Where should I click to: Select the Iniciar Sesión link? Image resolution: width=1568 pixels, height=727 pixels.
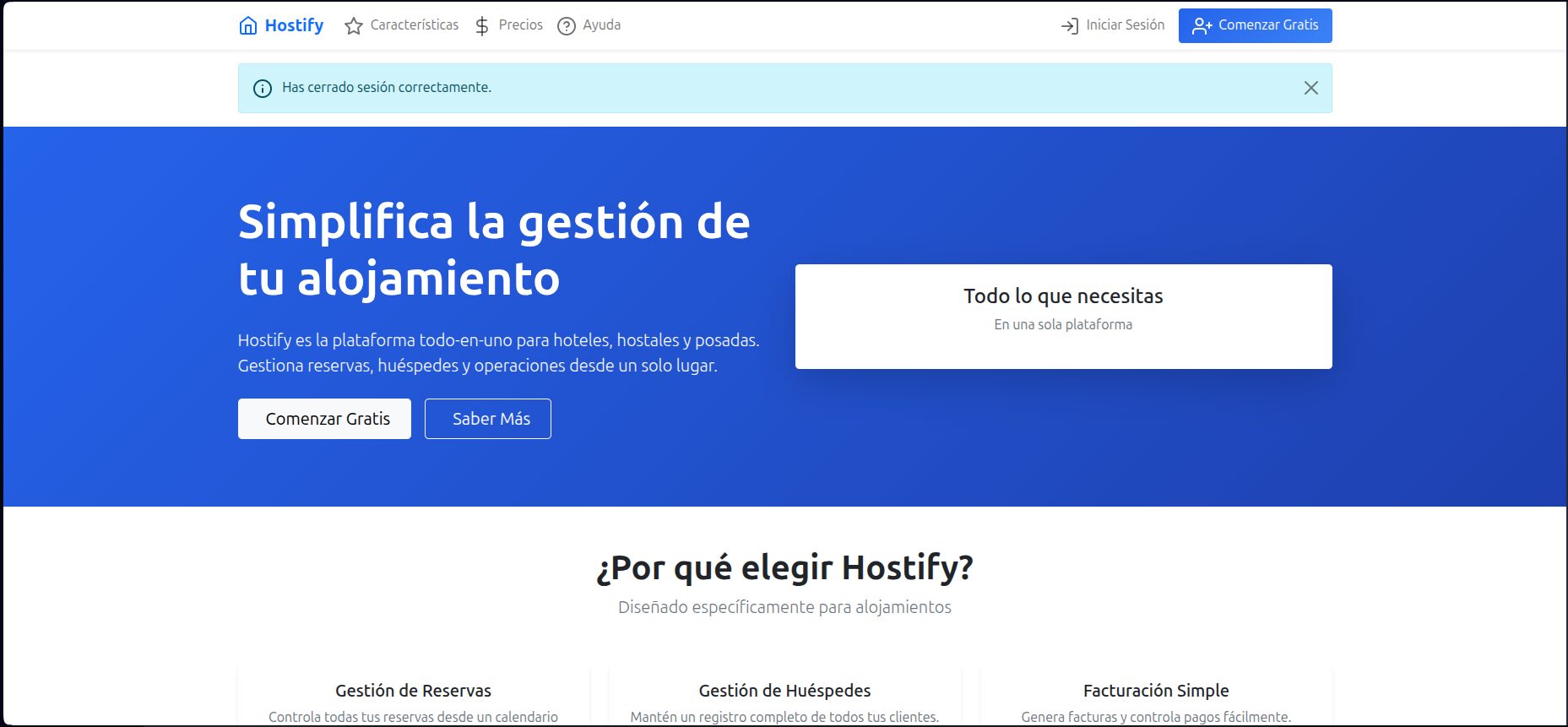pos(1125,25)
